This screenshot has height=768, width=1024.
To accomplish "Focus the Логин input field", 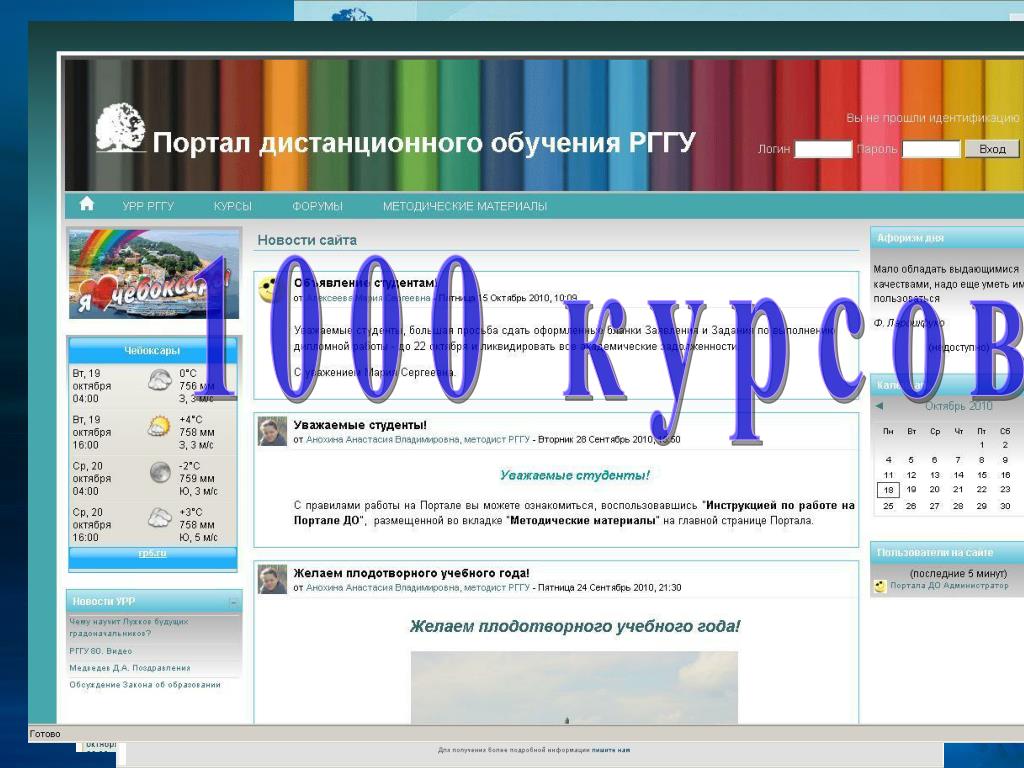I will (x=823, y=149).
